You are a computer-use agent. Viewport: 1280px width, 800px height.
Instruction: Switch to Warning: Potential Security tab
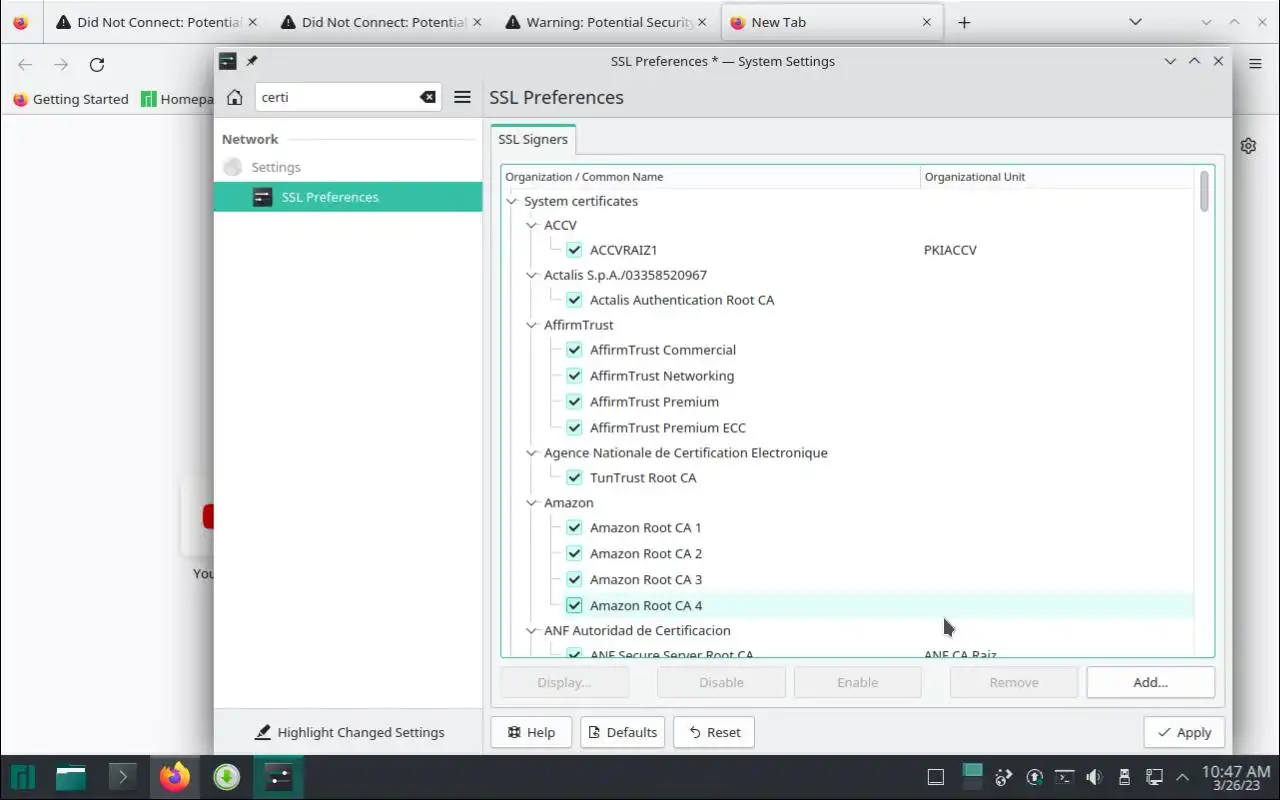(608, 22)
